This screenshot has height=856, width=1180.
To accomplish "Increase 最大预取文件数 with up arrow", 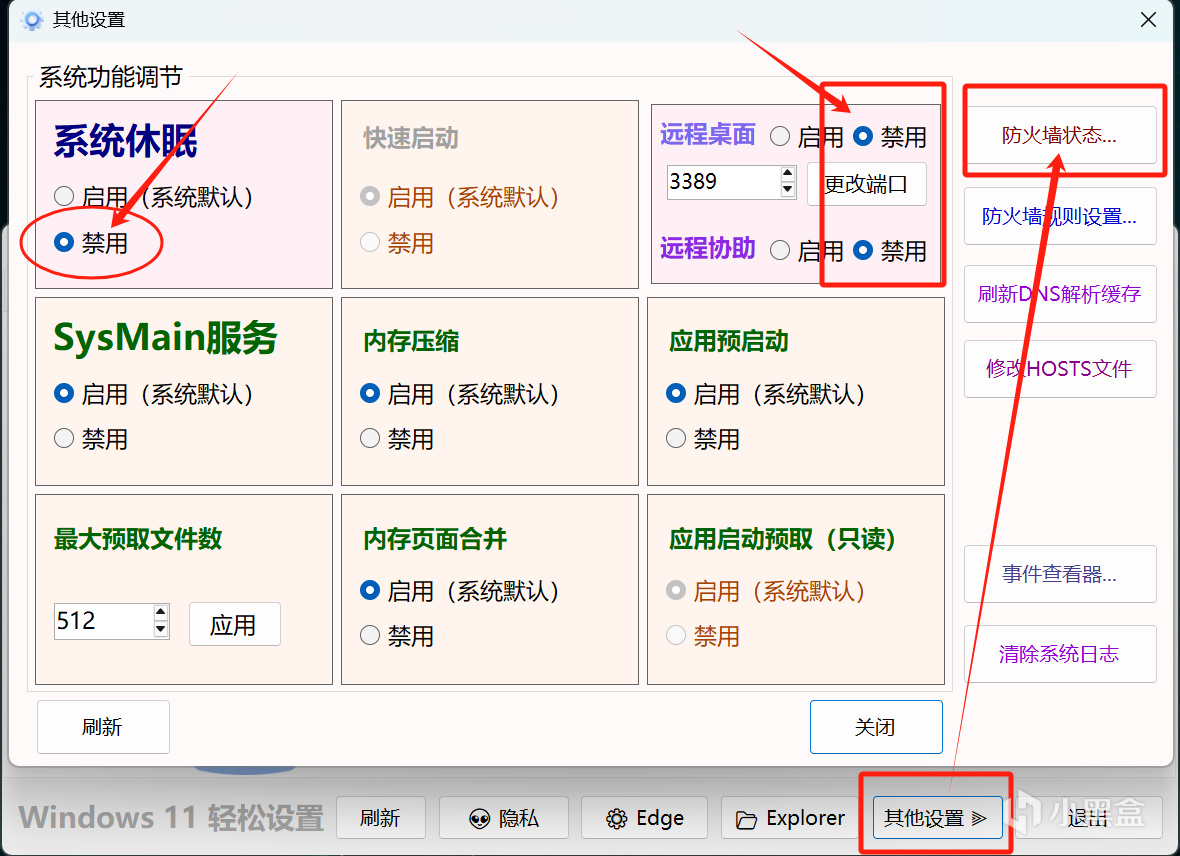I will tap(160, 612).
